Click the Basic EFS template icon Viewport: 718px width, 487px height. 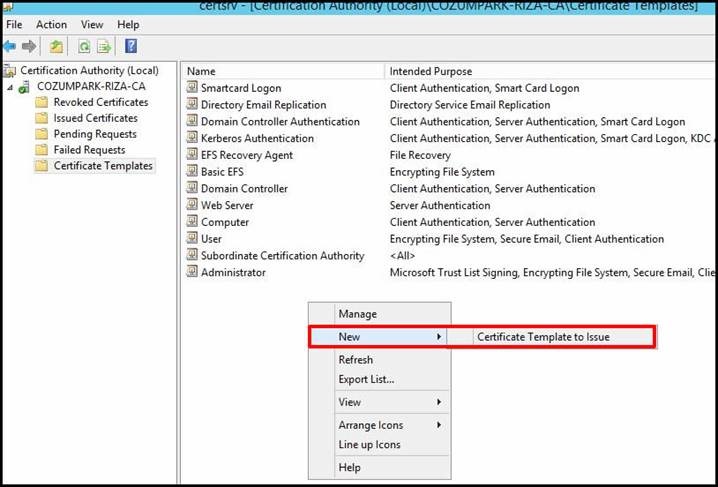192,172
